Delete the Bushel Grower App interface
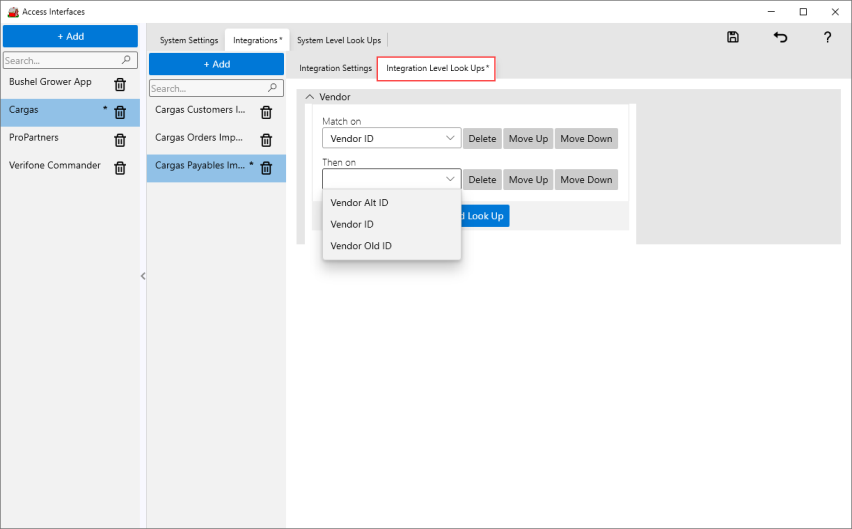 120,84
